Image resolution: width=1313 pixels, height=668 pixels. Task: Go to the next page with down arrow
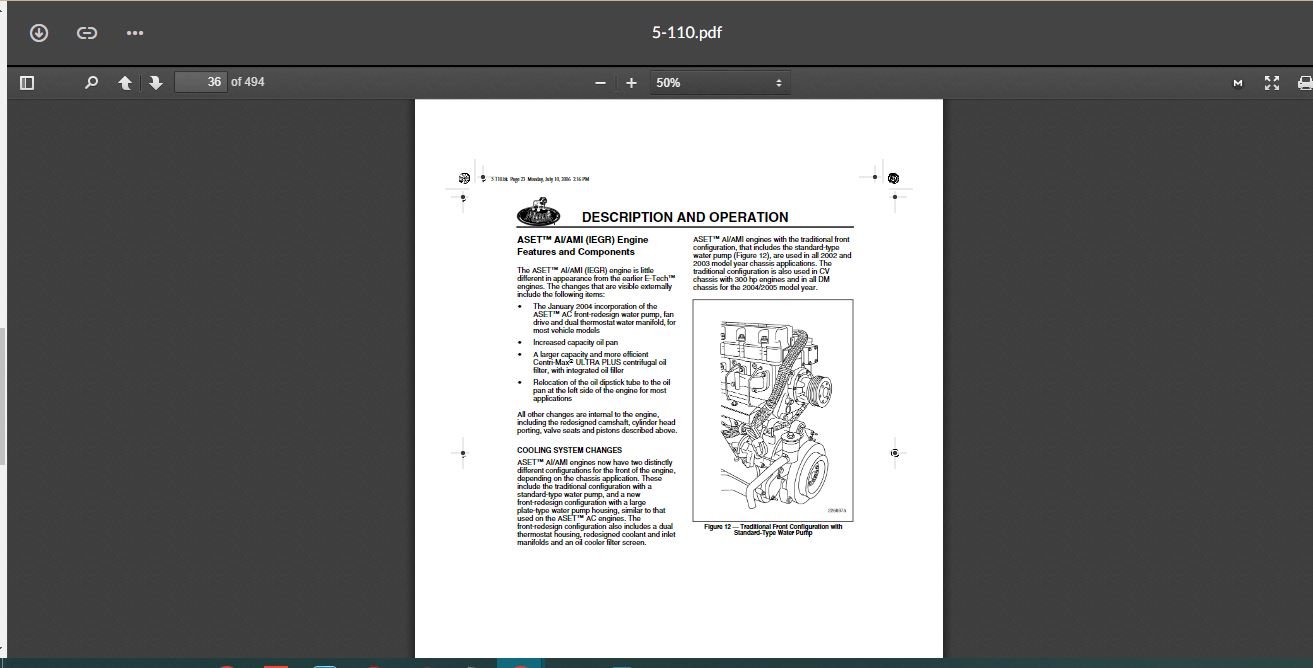tap(156, 83)
